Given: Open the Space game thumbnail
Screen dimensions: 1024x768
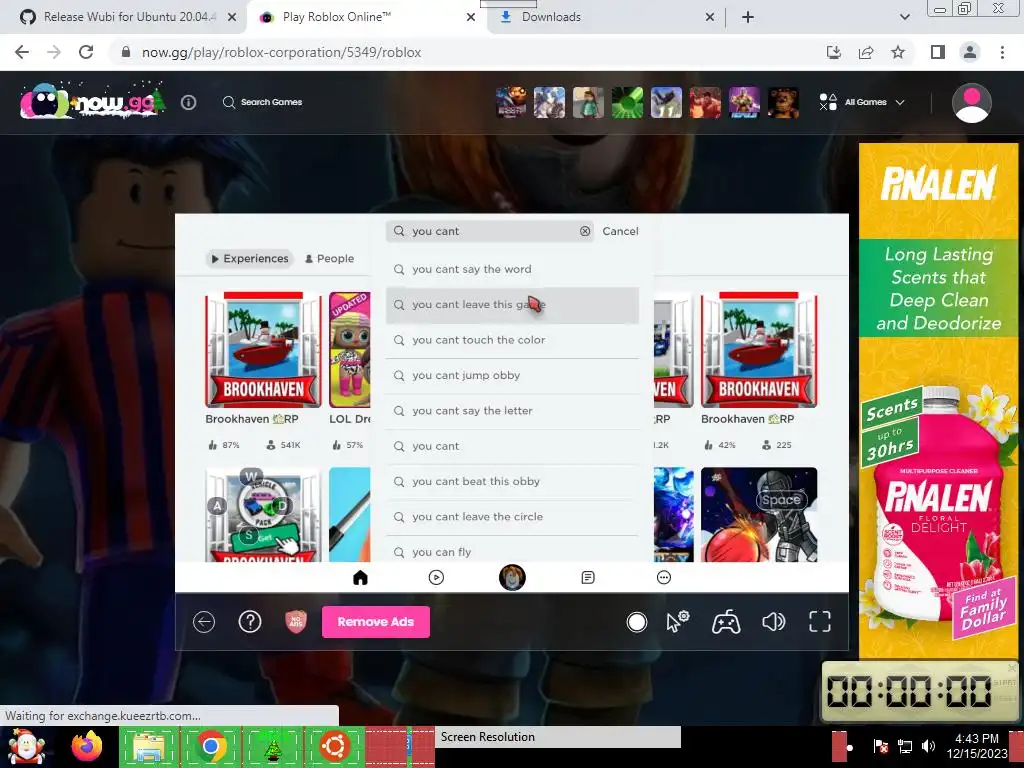Looking at the screenshot, I should coord(759,515).
